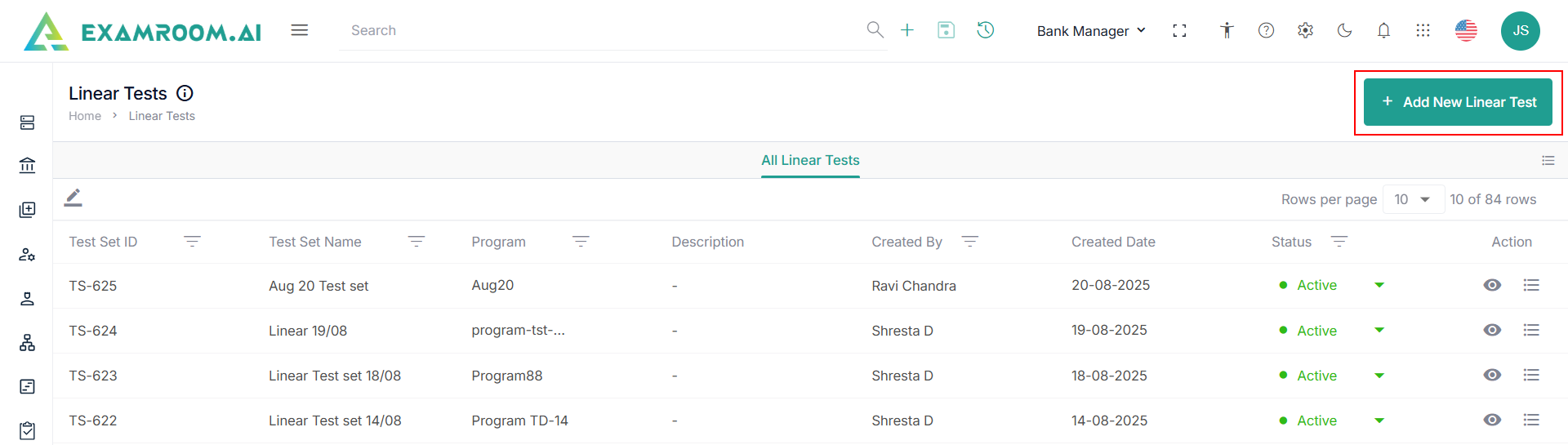1568x445 pixels.
Task: View TS-625 using its eye icon
Action: click(1492, 285)
